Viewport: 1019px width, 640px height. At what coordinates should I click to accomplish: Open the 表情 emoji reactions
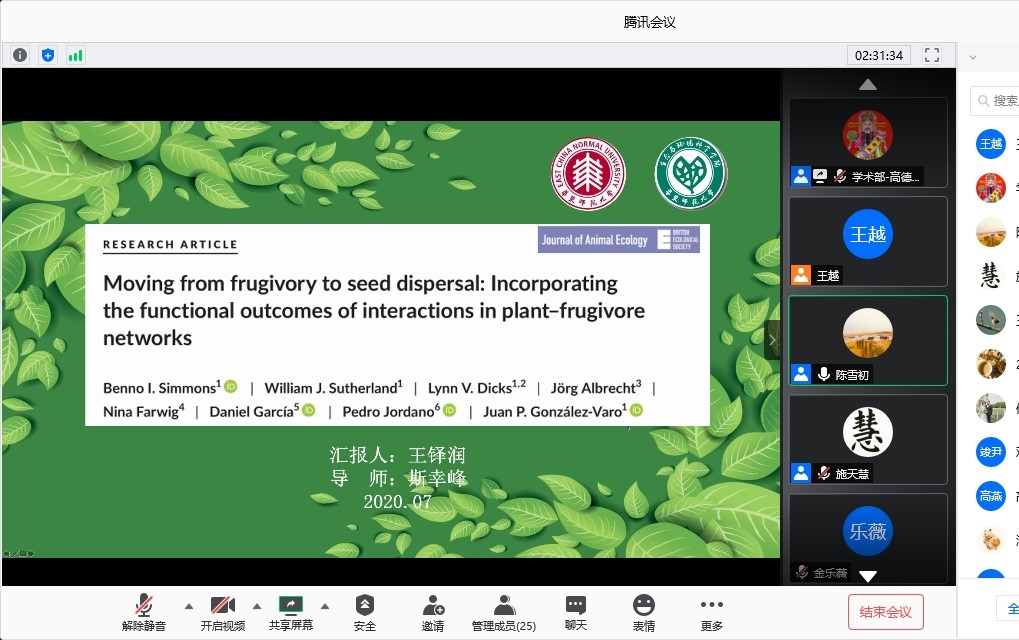[644, 612]
